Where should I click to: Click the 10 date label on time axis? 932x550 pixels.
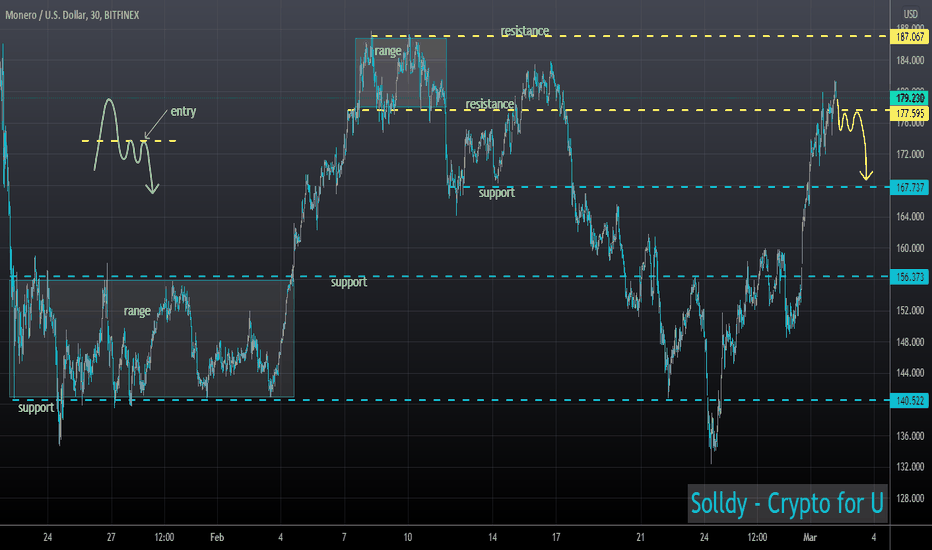coord(407,538)
